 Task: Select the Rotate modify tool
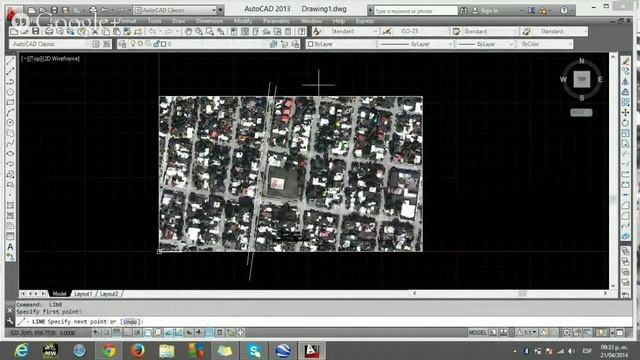tap(625, 123)
